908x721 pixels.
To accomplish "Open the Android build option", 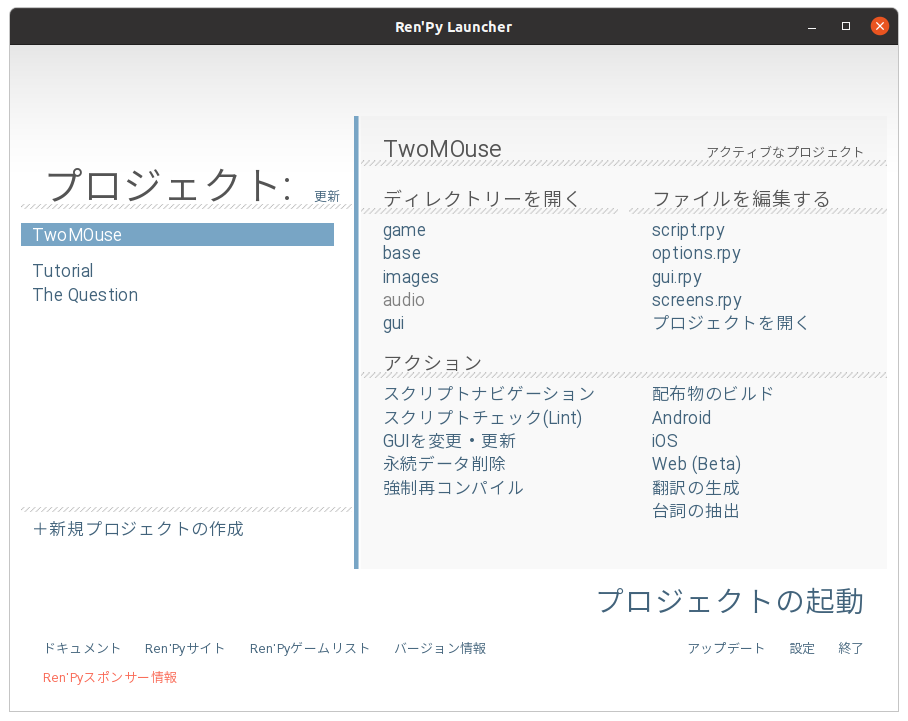I will pyautogui.click(x=682, y=418).
